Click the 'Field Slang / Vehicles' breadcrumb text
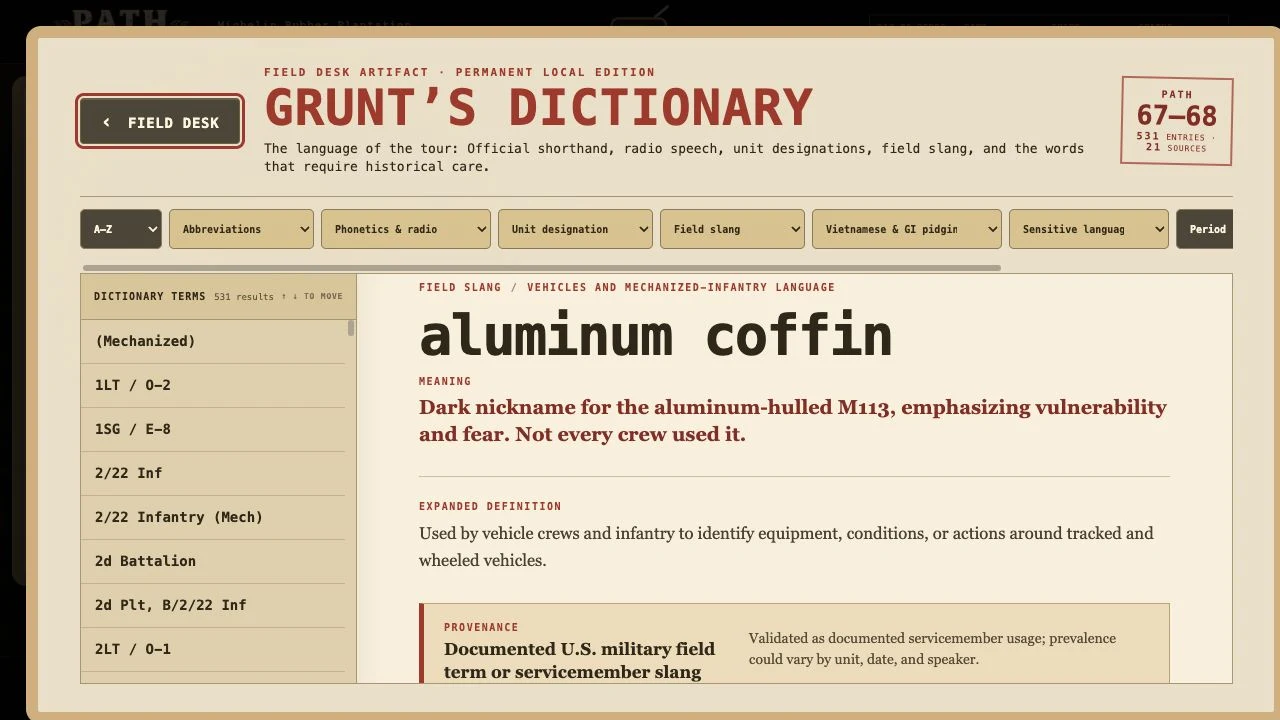The height and width of the screenshot is (720, 1280). point(627,287)
